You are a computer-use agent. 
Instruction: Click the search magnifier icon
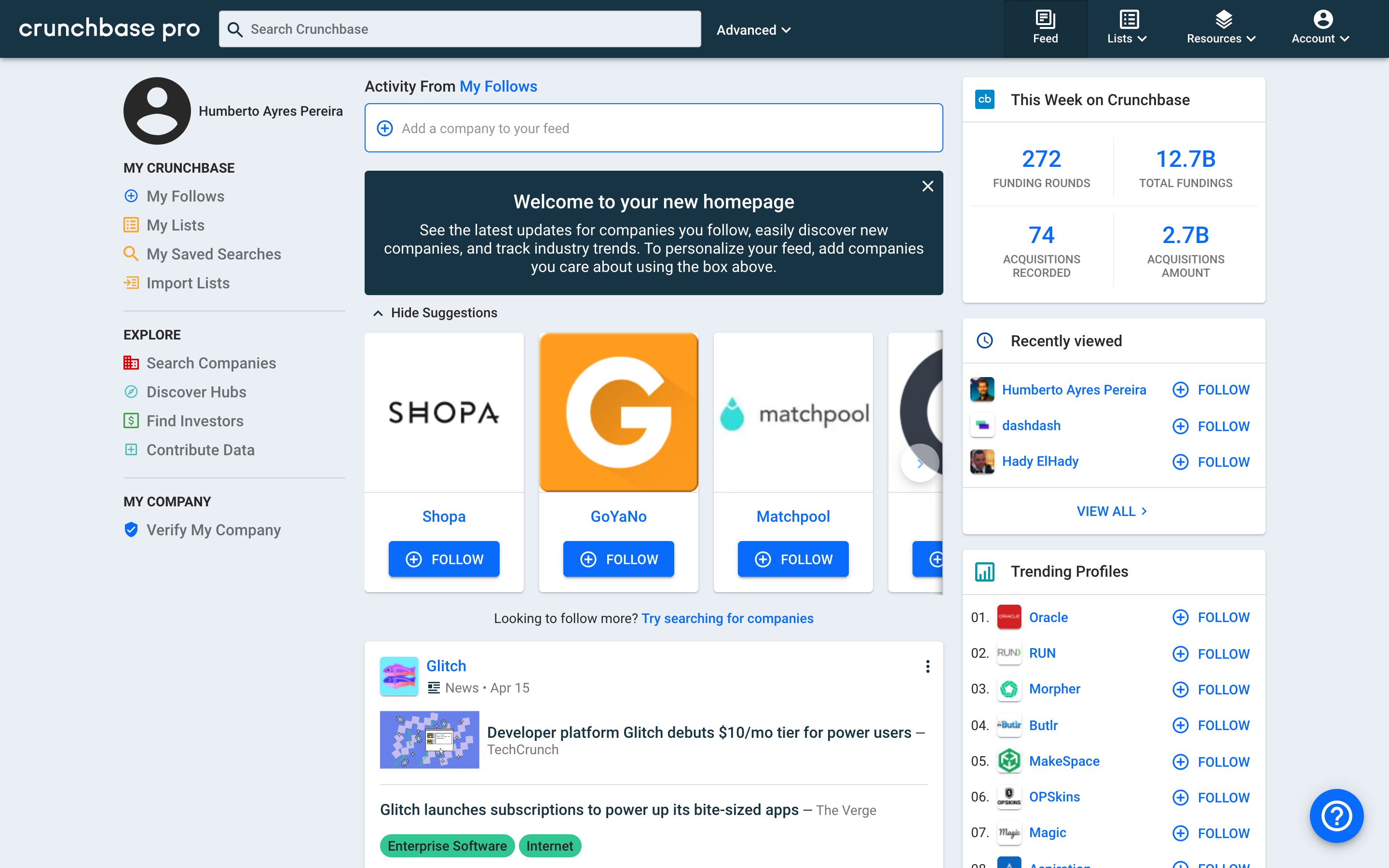coord(235,29)
